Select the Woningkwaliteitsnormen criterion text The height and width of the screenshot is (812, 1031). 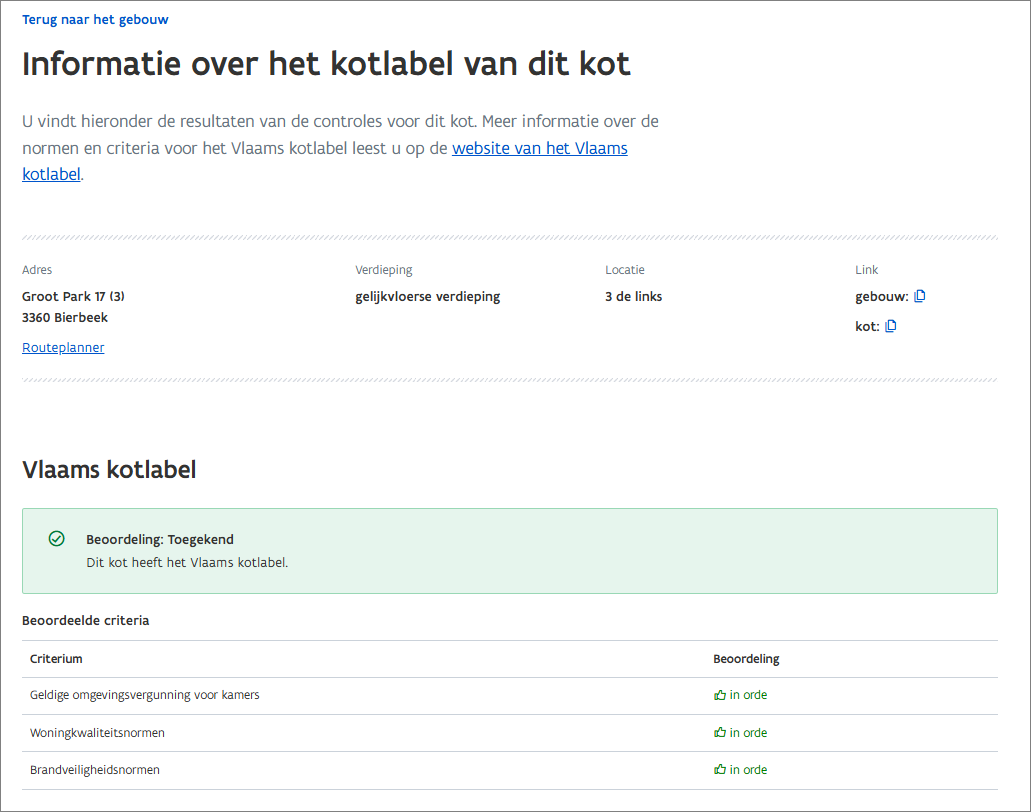[97, 733]
